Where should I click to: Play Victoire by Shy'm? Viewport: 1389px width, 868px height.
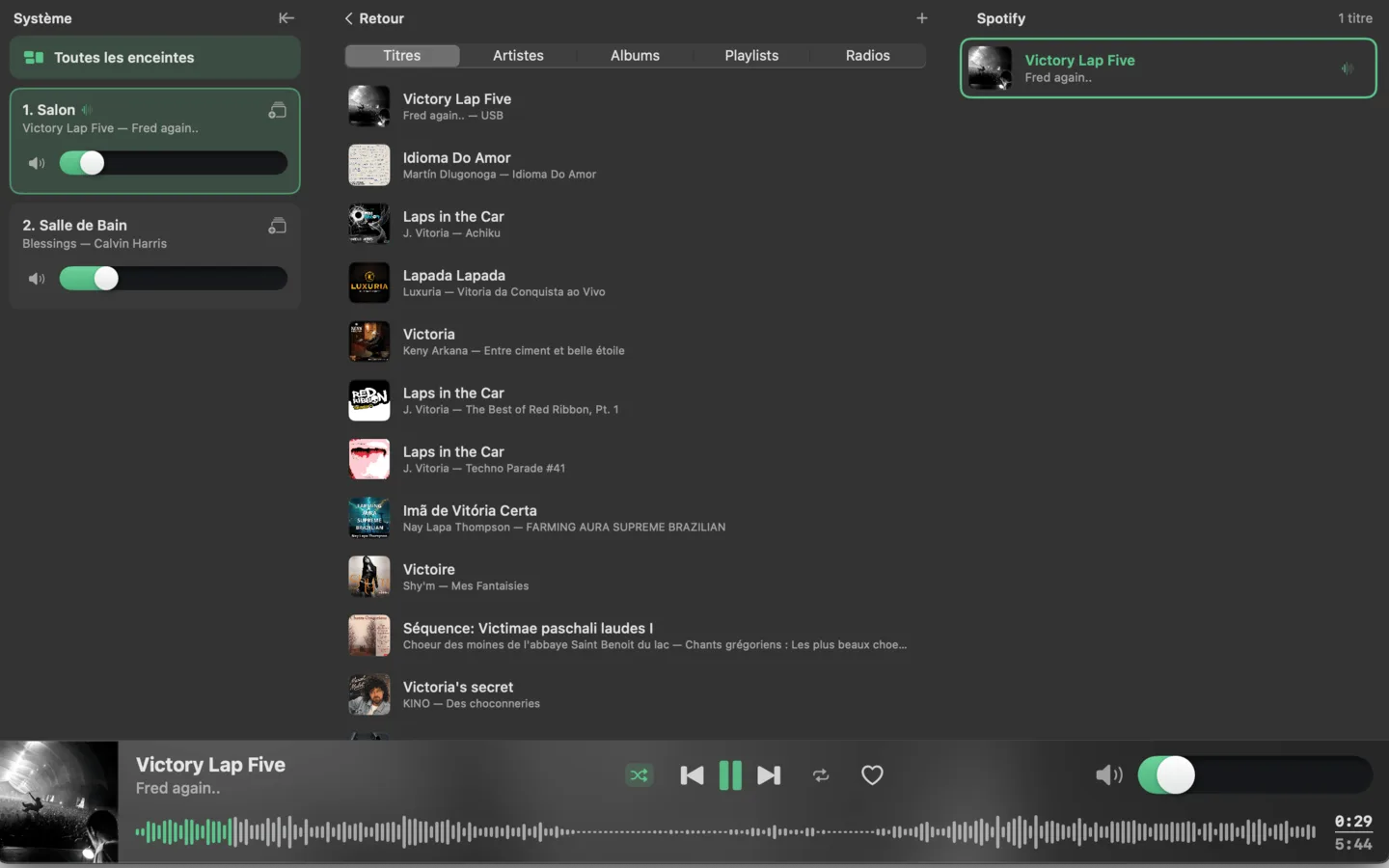(635, 577)
